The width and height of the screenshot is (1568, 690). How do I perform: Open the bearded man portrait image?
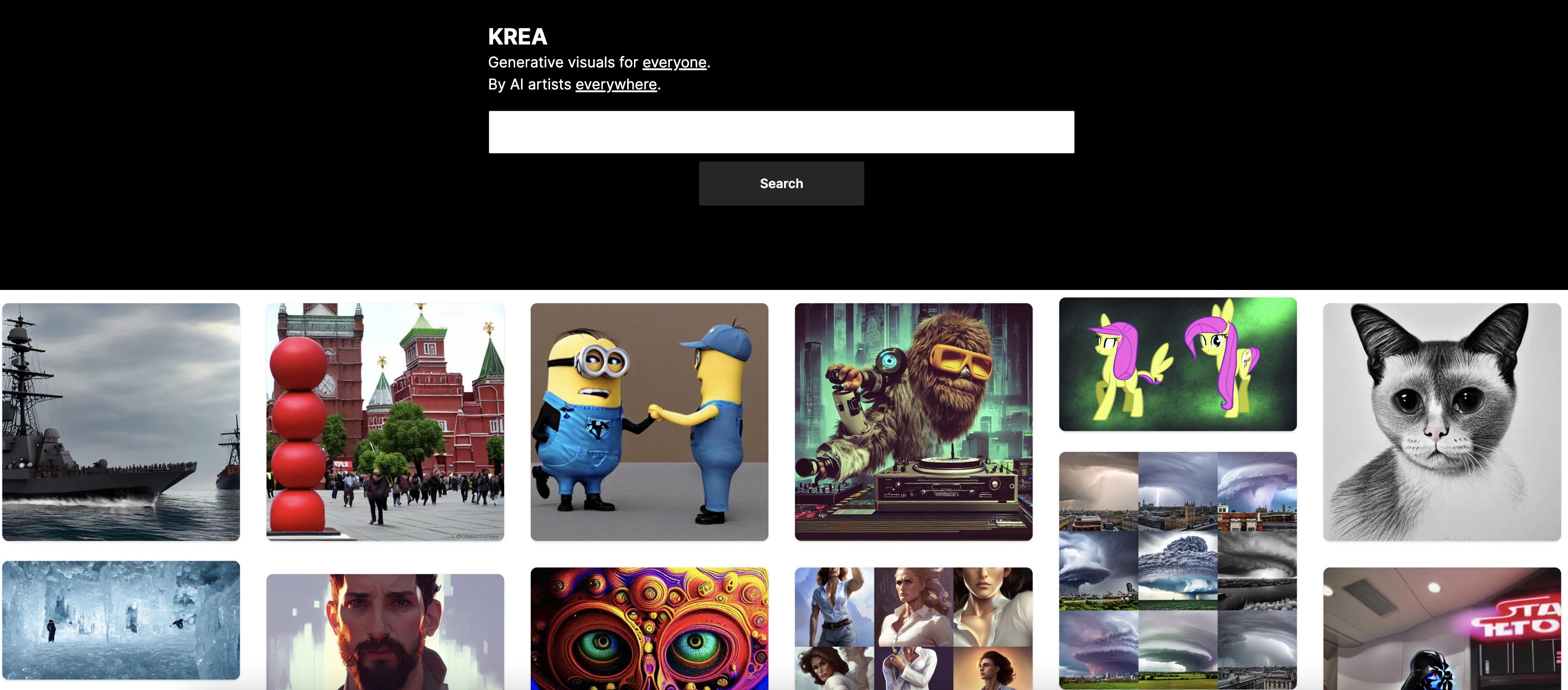pos(385,632)
